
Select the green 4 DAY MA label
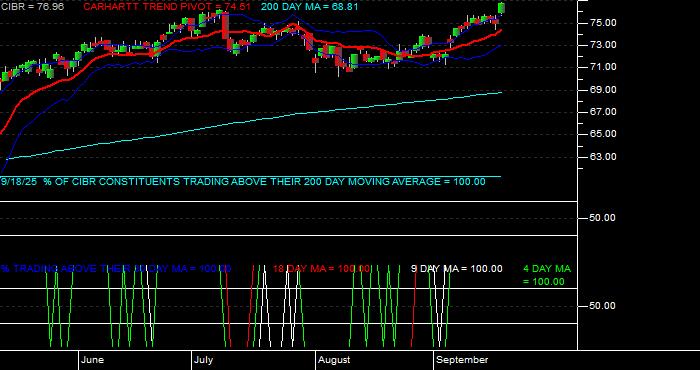546,275
